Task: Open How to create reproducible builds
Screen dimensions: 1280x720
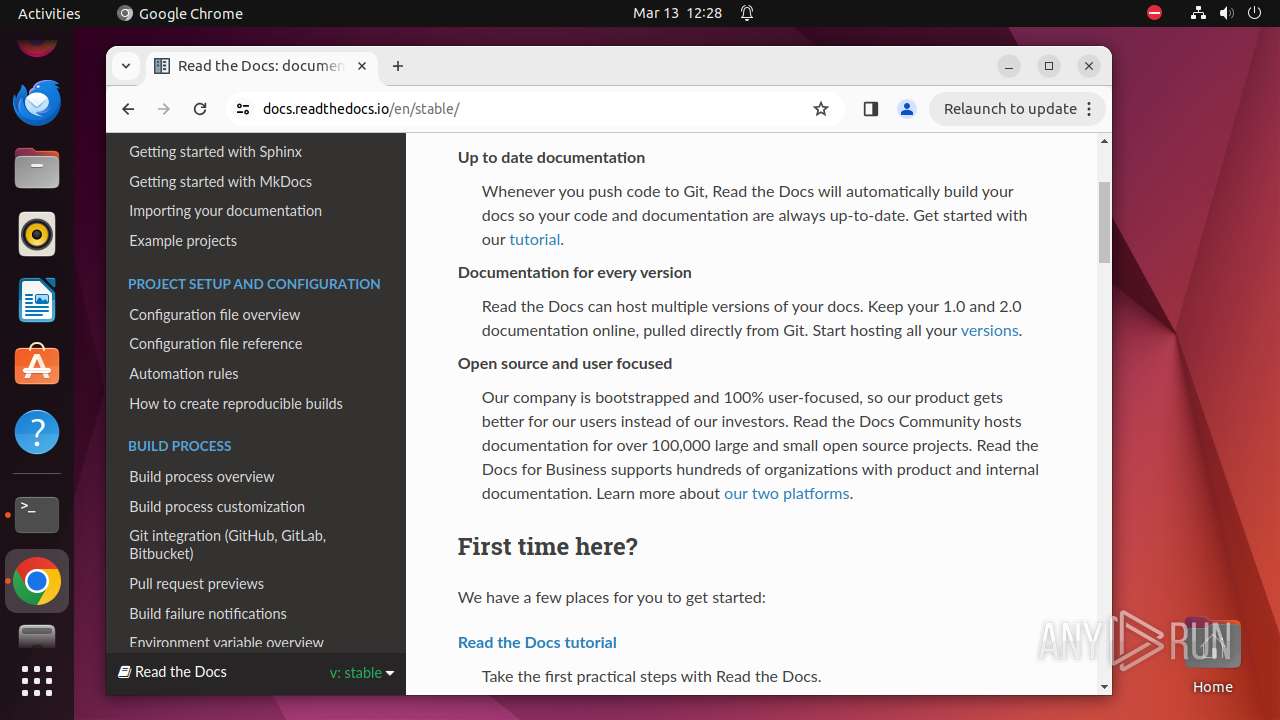Action: click(236, 404)
